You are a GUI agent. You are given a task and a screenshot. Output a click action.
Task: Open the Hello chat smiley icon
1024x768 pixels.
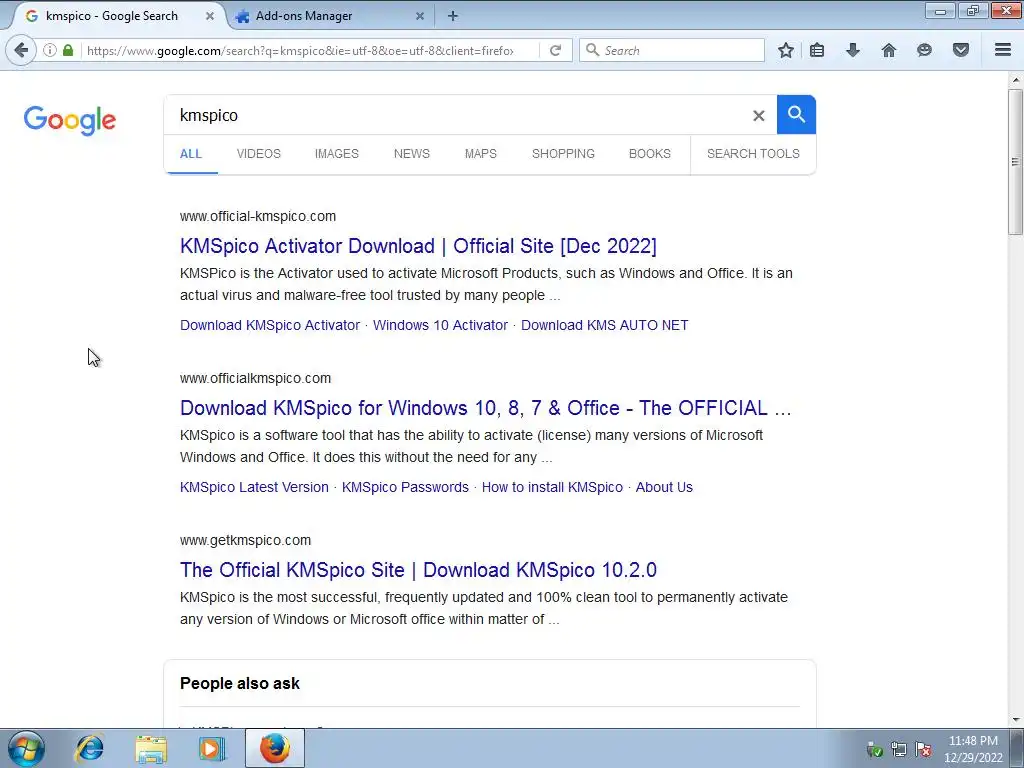pos(924,50)
